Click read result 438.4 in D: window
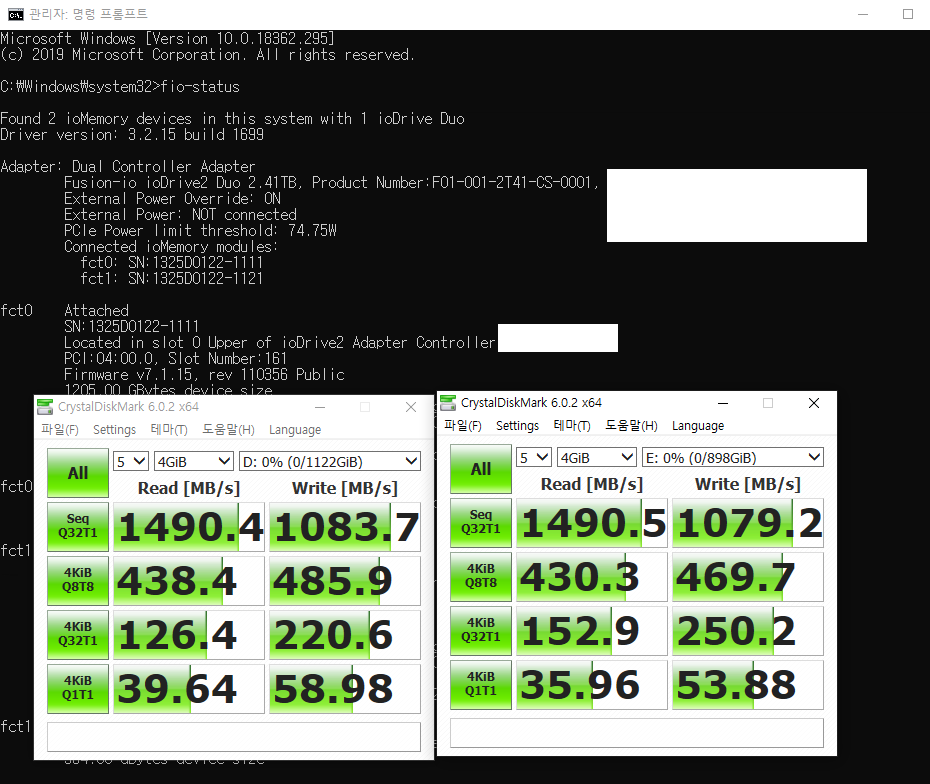The height and width of the screenshot is (784, 930). pos(189,581)
